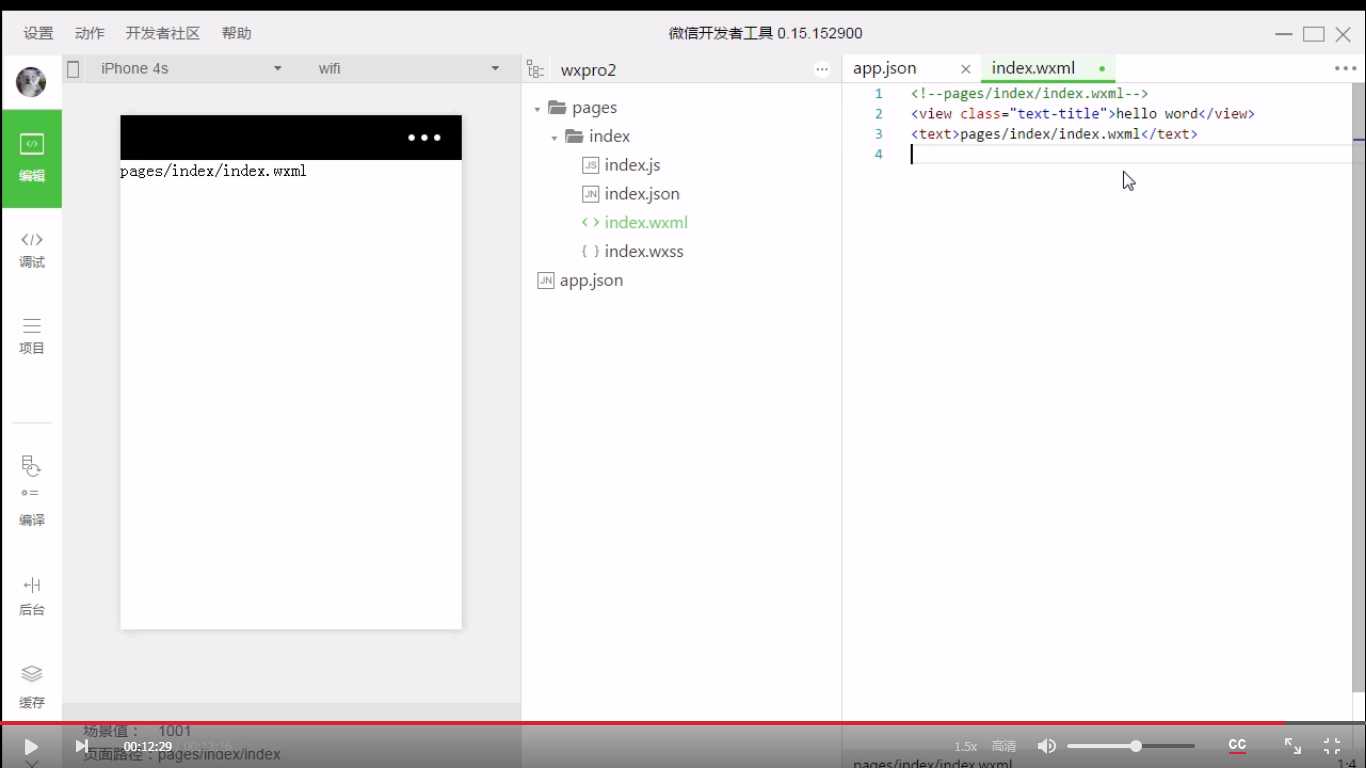Click the pages/index/index.wxml text in simulator
The image size is (1366, 768).
click(x=213, y=171)
